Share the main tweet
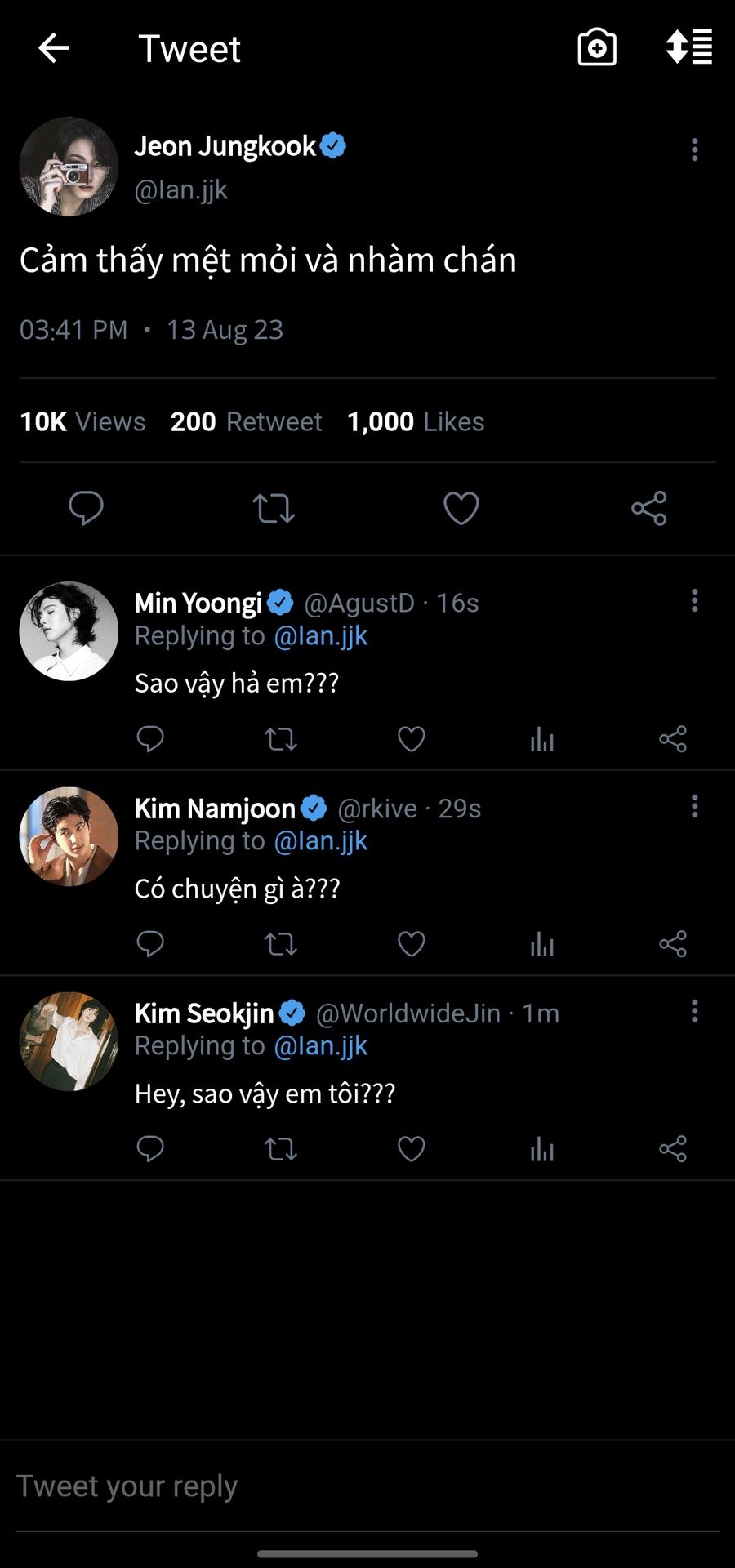735x1568 pixels. 649,508
